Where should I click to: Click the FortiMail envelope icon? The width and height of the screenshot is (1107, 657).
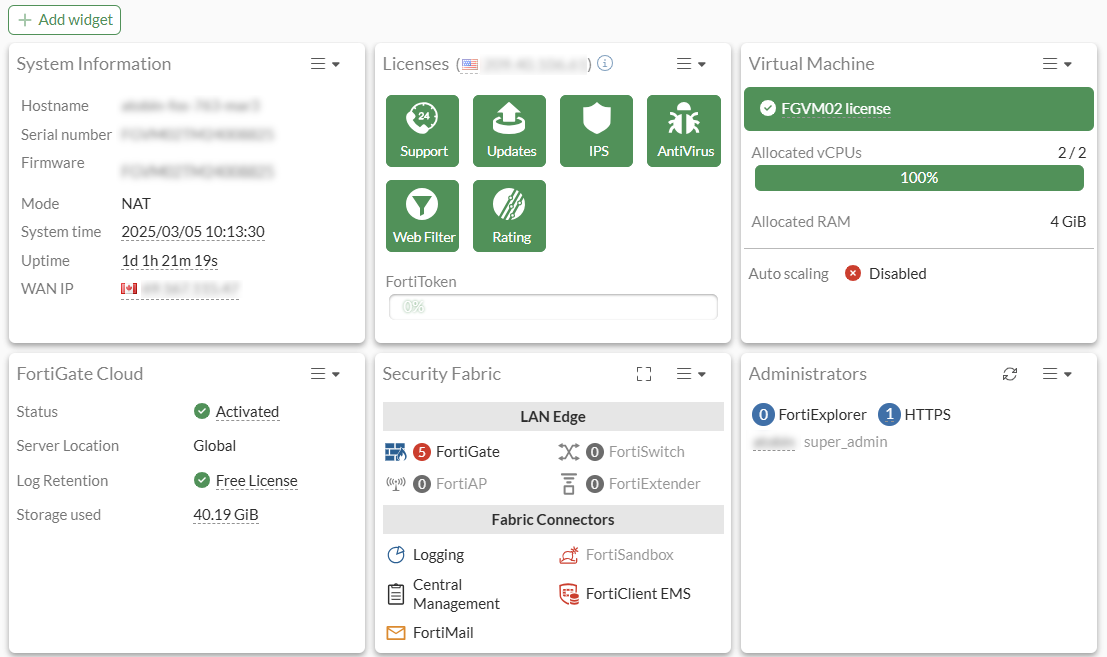click(396, 633)
